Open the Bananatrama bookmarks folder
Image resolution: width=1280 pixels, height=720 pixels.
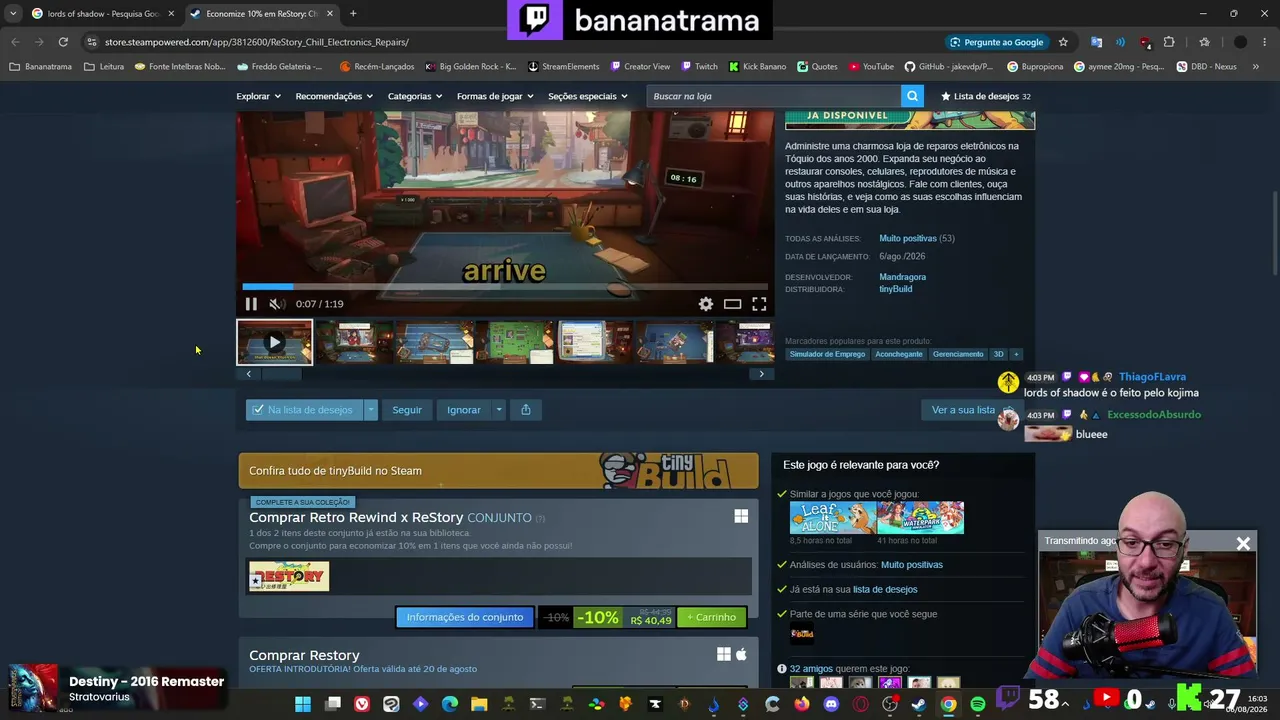click(40, 67)
